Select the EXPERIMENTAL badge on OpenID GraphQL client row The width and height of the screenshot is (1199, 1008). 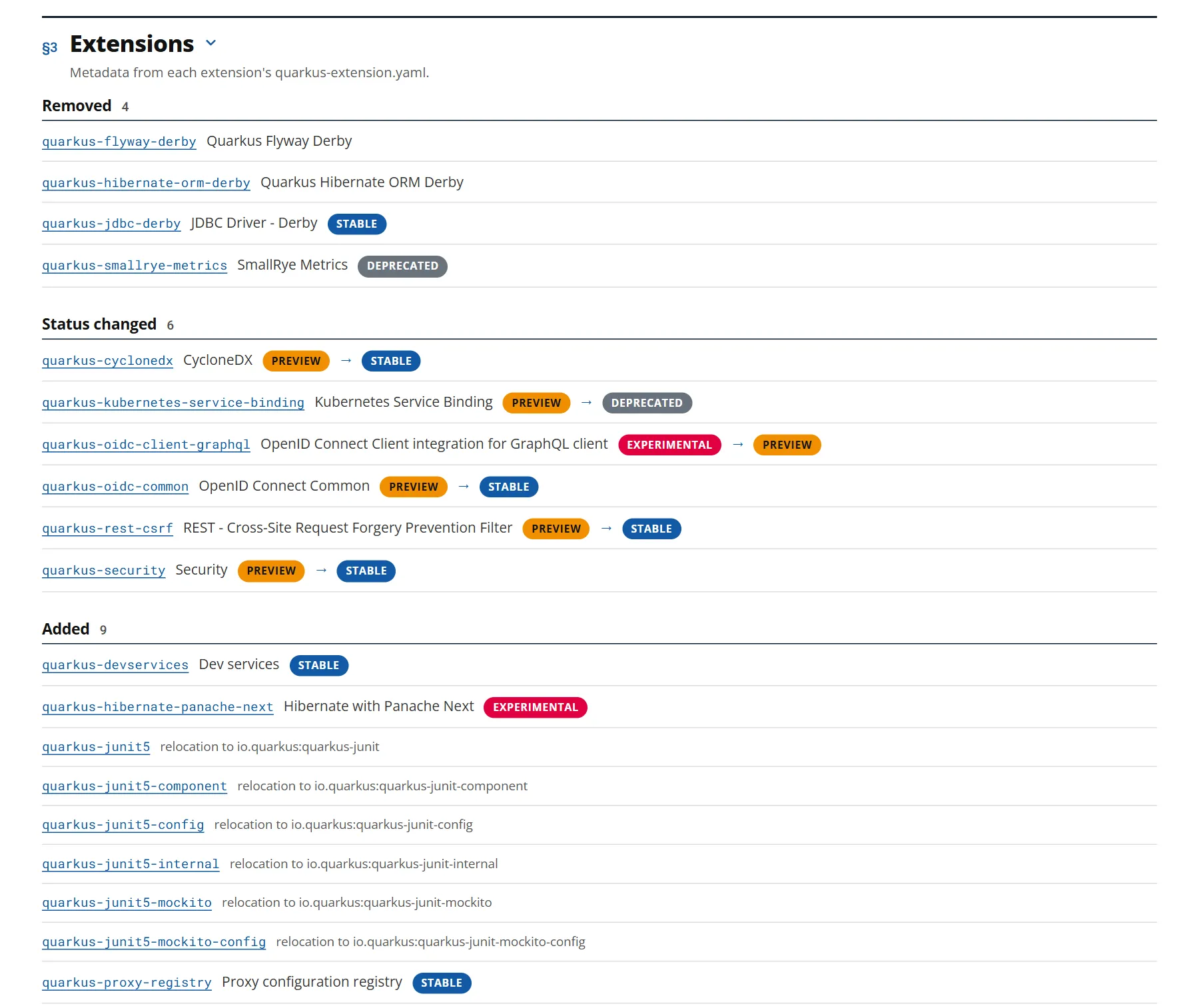(x=669, y=445)
